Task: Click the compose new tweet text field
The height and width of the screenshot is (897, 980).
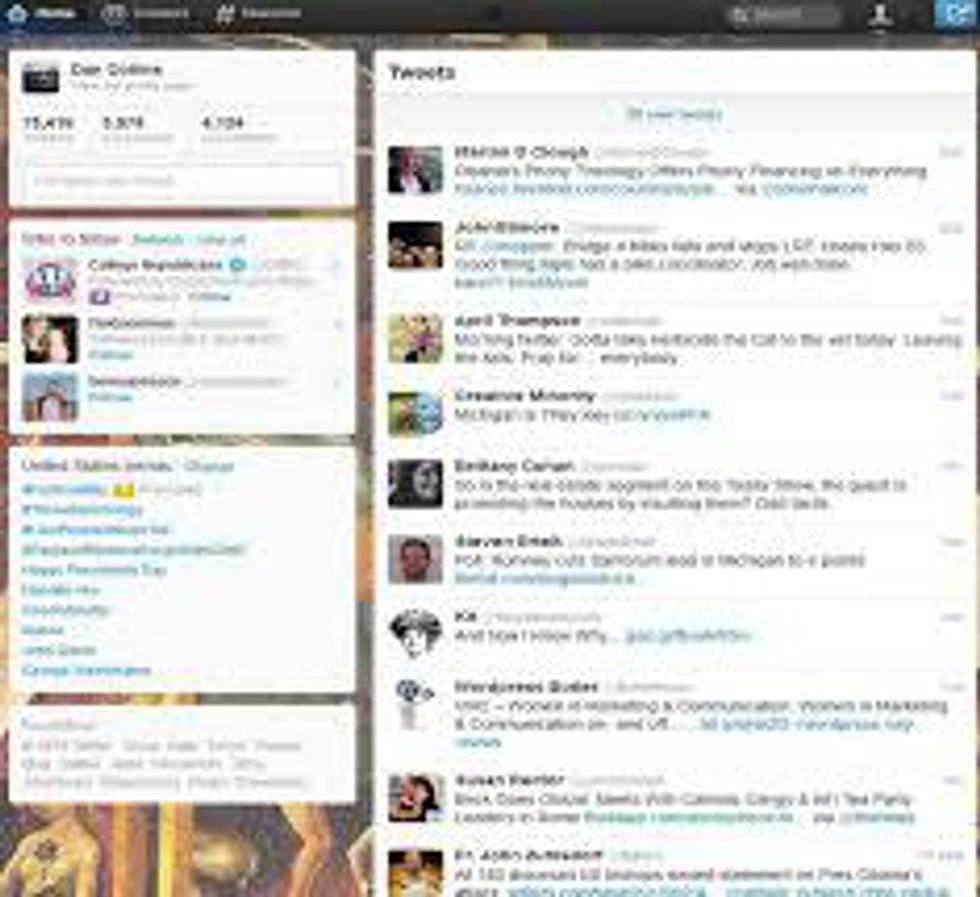Action: click(181, 181)
